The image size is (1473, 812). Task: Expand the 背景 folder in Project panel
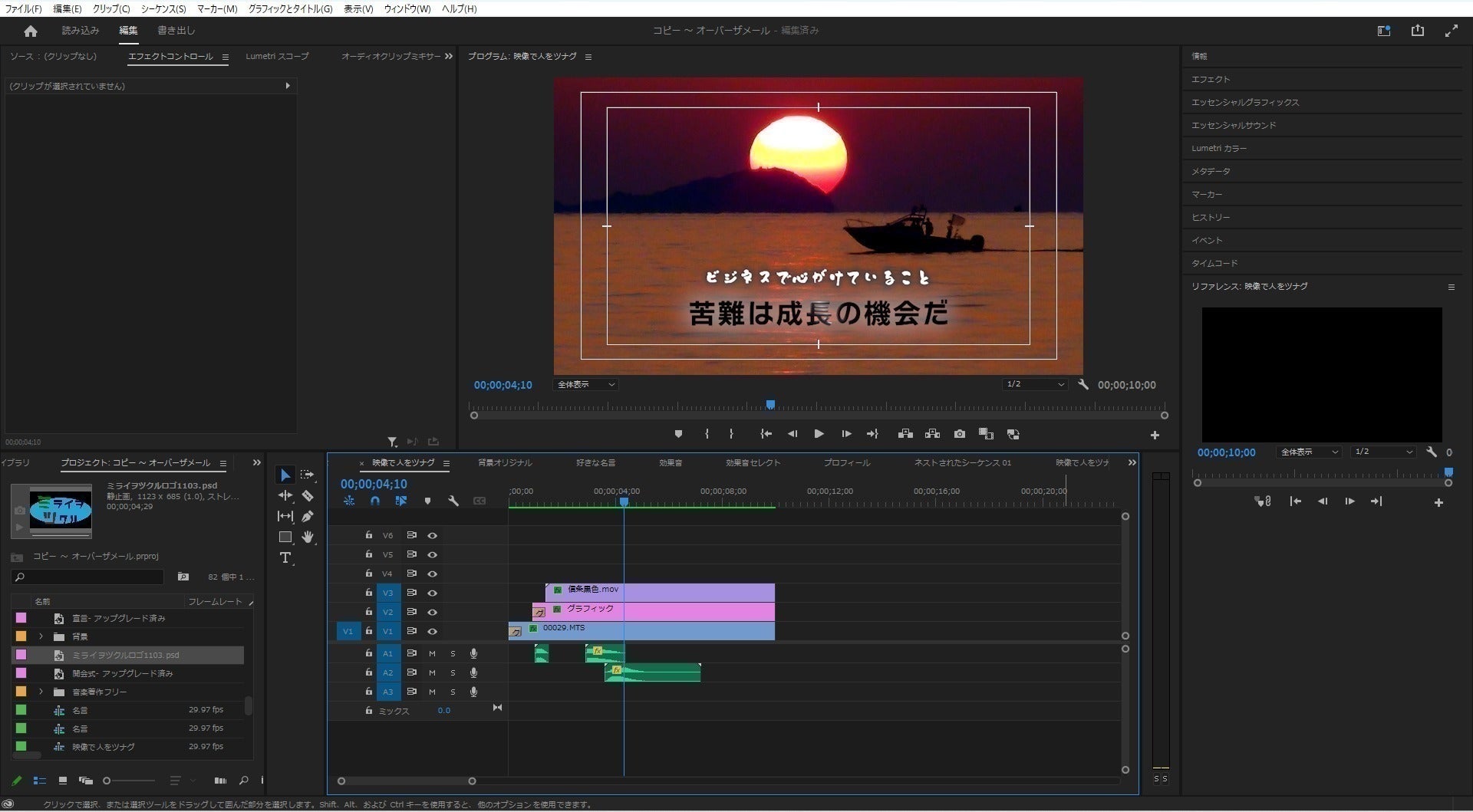pyautogui.click(x=41, y=636)
